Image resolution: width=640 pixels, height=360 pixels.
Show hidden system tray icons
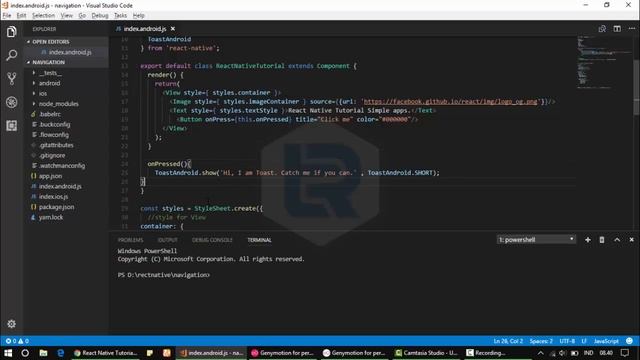pos(540,353)
